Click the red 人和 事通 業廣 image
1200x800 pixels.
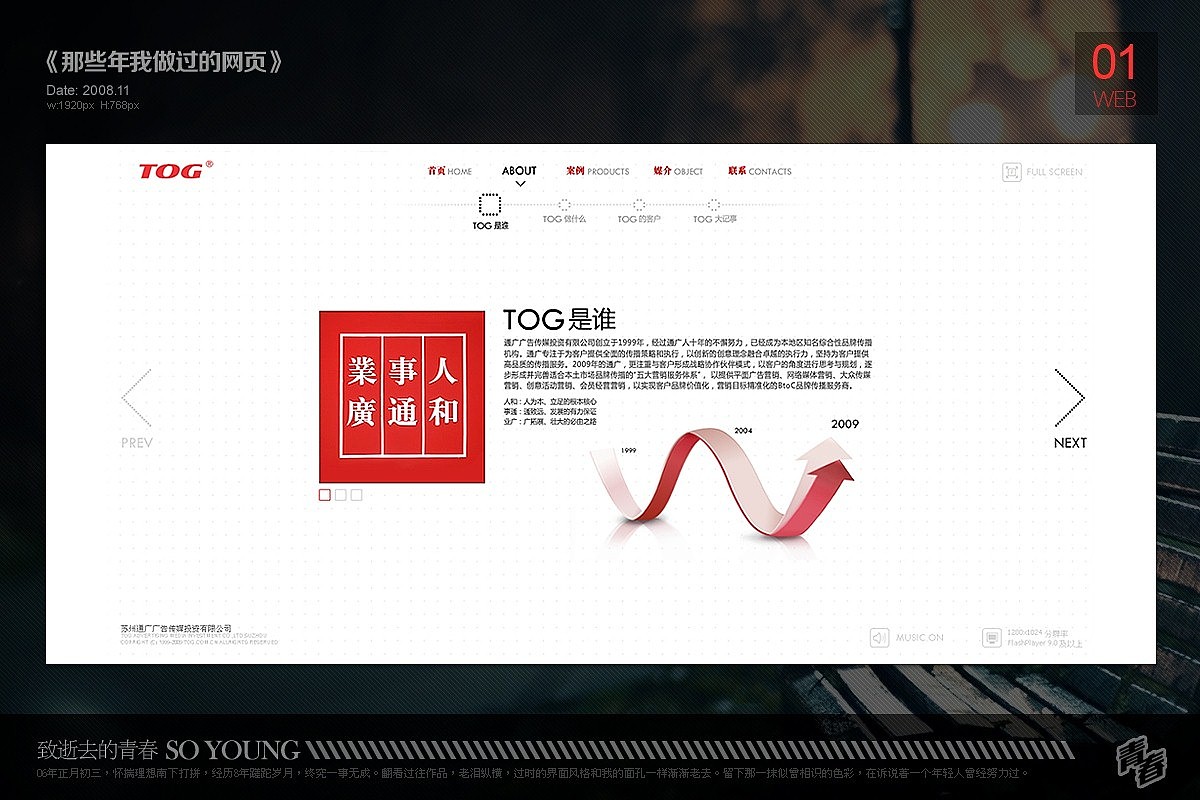[402, 397]
